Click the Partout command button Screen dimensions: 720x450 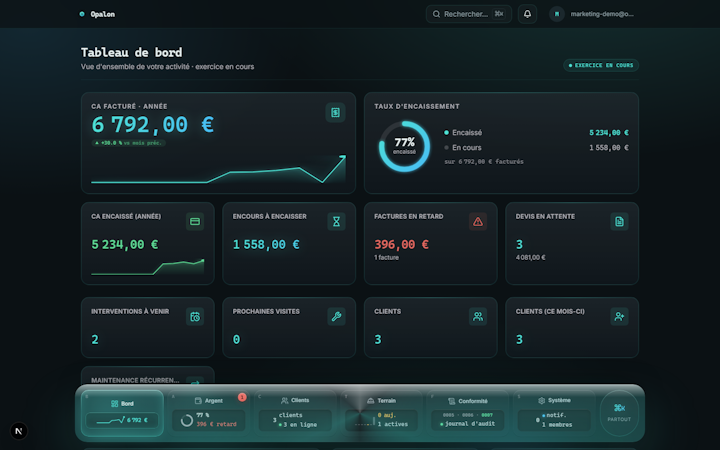click(x=619, y=413)
